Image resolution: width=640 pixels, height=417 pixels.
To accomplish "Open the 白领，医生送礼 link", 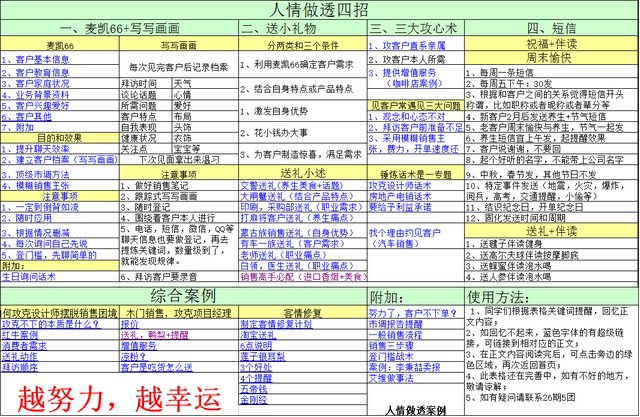I will pyautogui.click(x=297, y=266).
